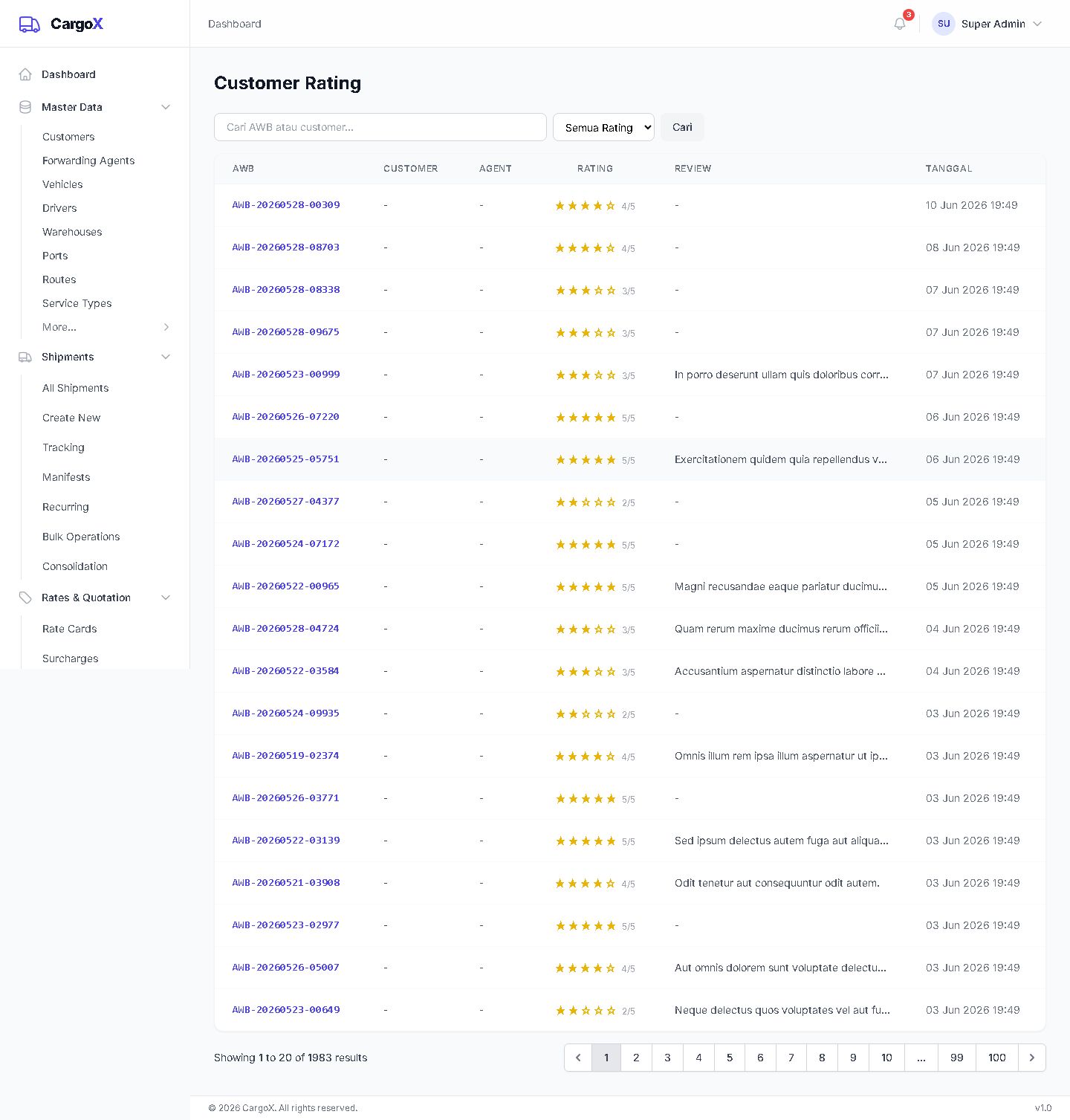Click review text 'In porro deserunt ullam'
Image resolution: width=1070 pixels, height=1120 pixels.
coord(782,375)
